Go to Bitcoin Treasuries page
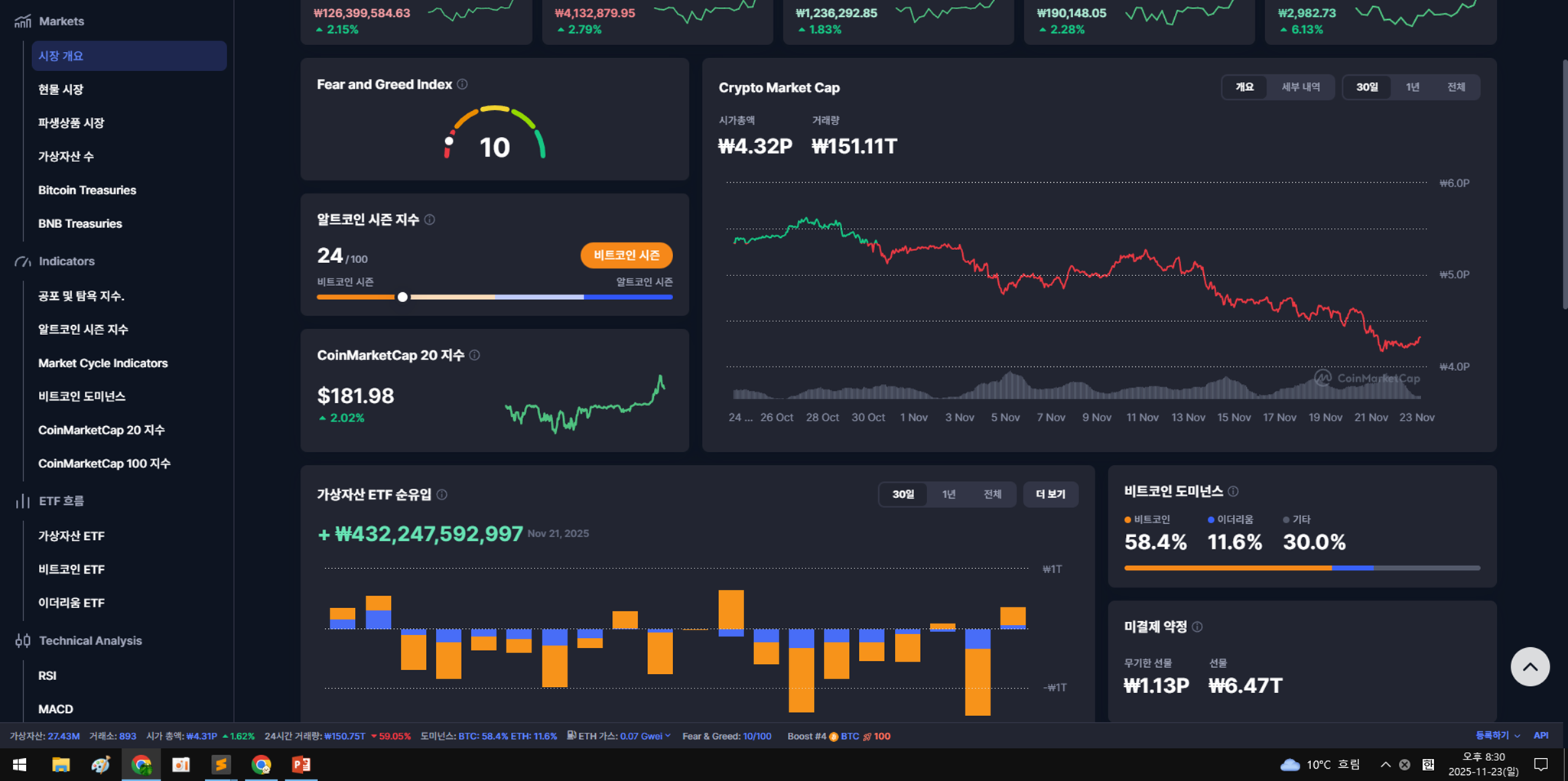 tap(87, 190)
